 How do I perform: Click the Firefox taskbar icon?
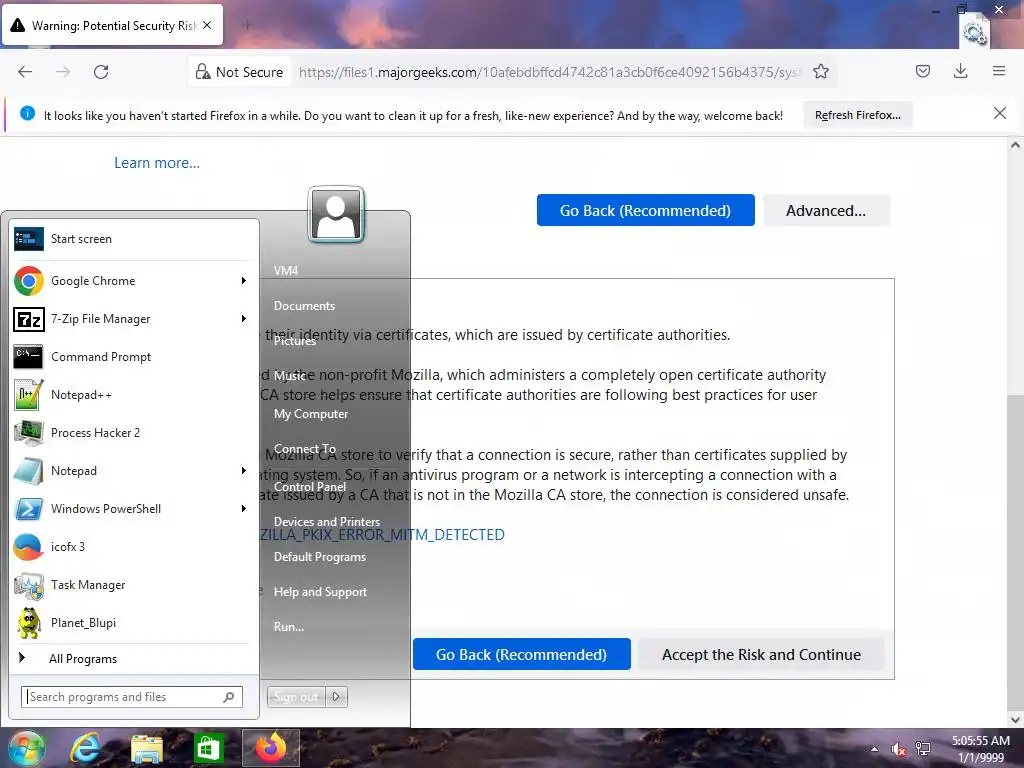[270, 748]
